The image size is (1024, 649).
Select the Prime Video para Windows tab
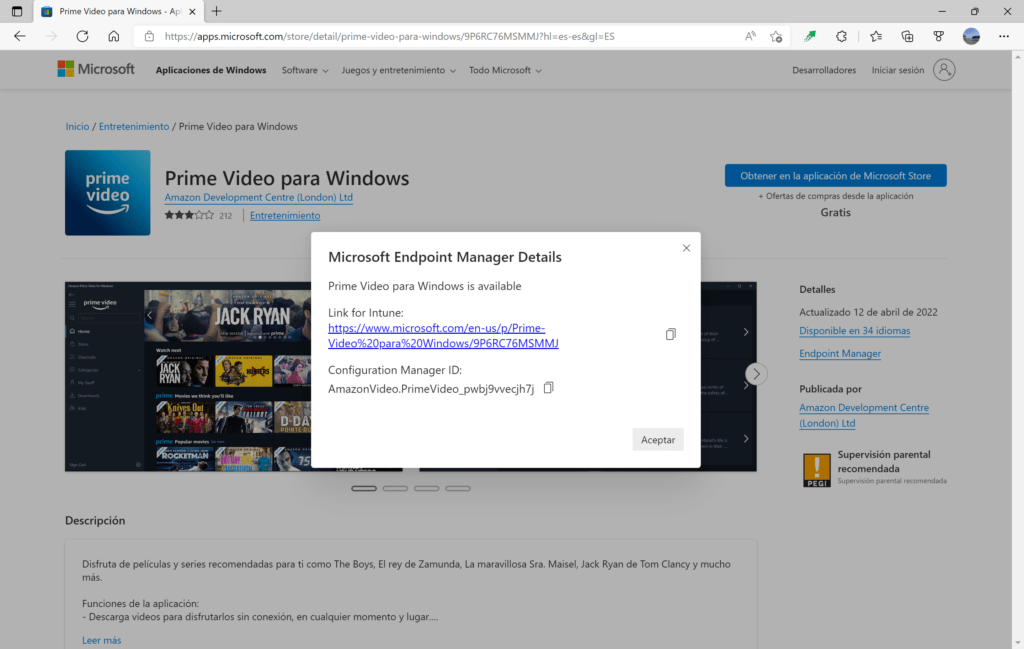118,12
